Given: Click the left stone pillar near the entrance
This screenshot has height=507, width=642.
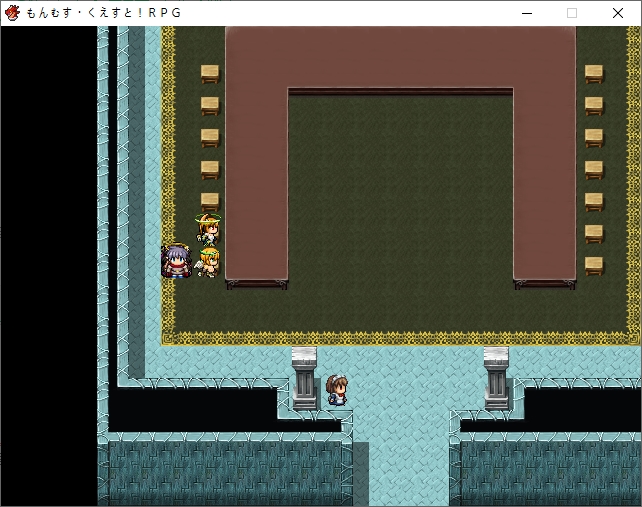Looking at the screenshot, I should pyautogui.click(x=304, y=378).
